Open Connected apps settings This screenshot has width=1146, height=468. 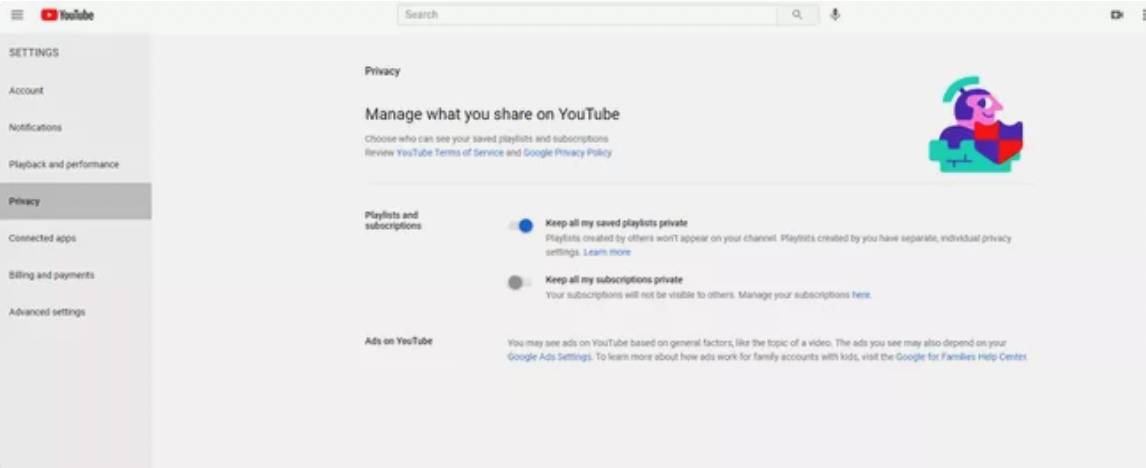click(x=42, y=239)
